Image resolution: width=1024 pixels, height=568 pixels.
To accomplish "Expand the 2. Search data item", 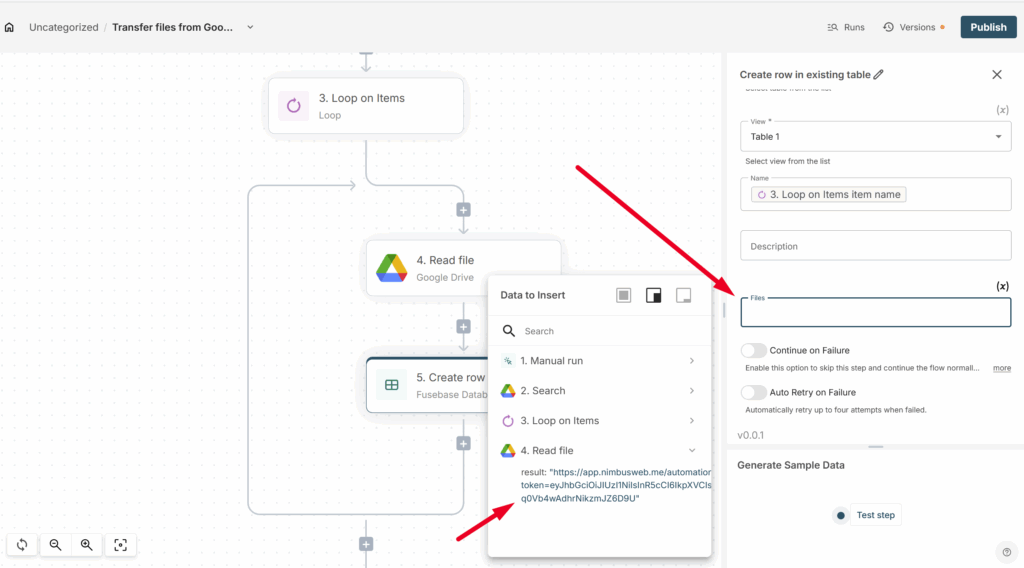I will 692,391.
